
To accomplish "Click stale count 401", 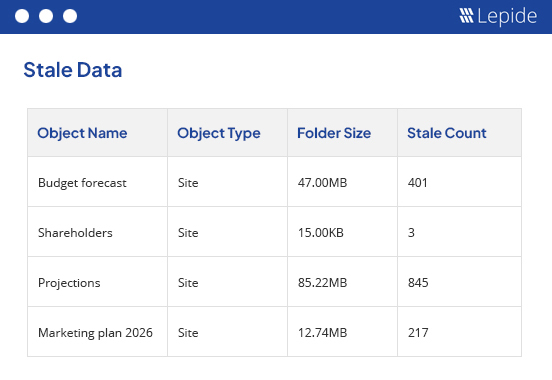I will click(x=418, y=183).
